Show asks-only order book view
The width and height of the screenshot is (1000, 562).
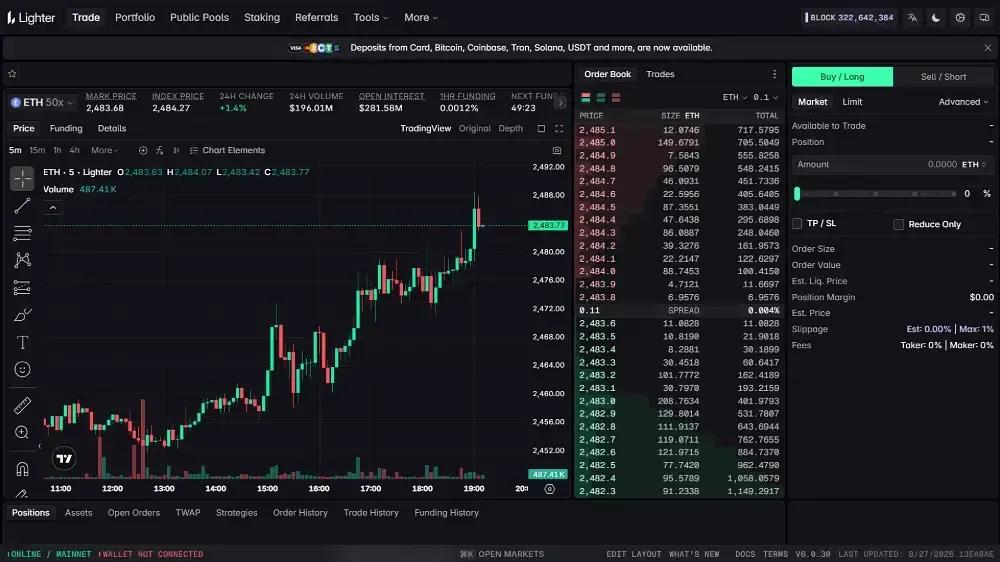(616, 98)
